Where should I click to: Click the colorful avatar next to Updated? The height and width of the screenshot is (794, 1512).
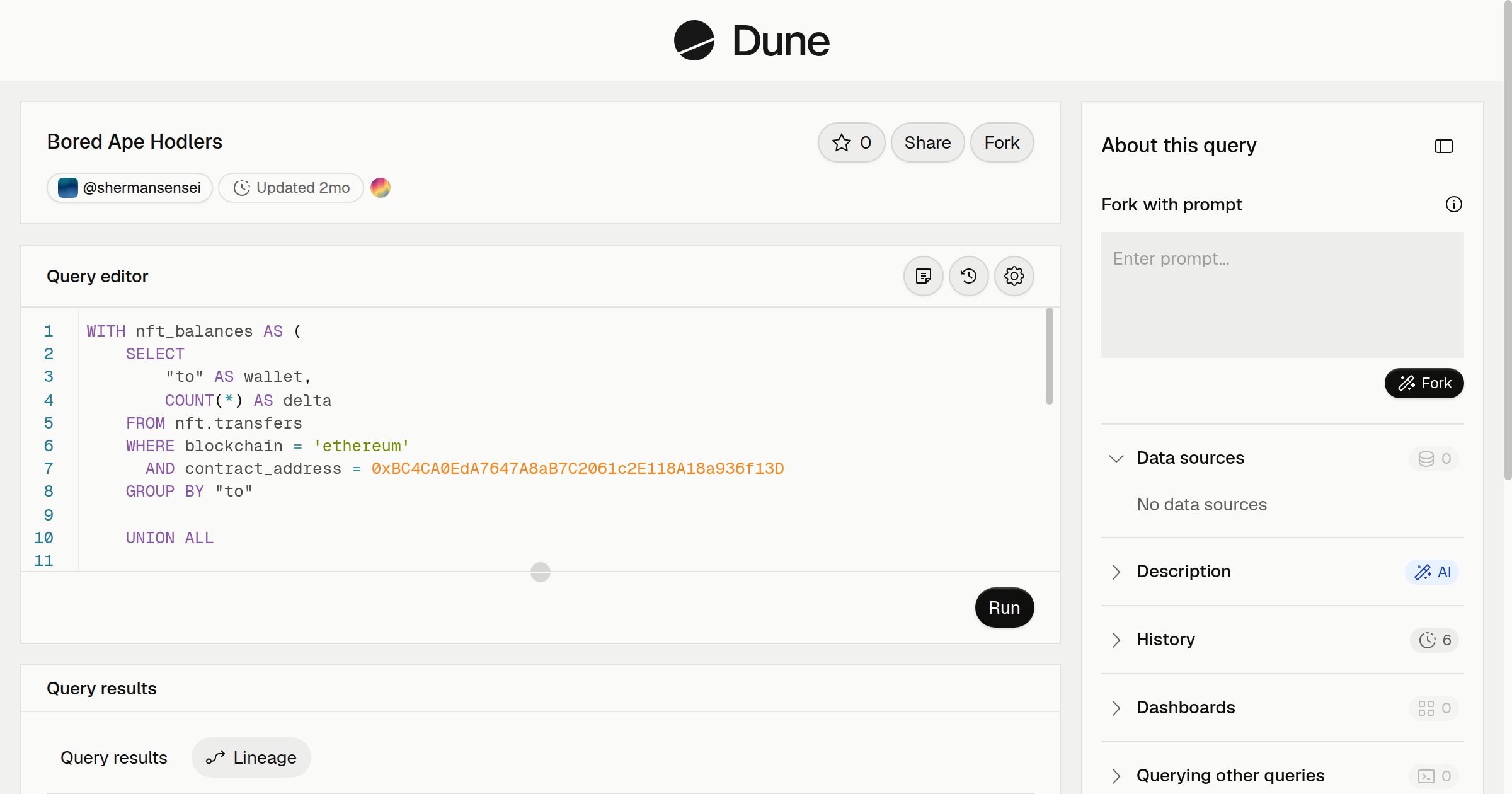point(380,188)
